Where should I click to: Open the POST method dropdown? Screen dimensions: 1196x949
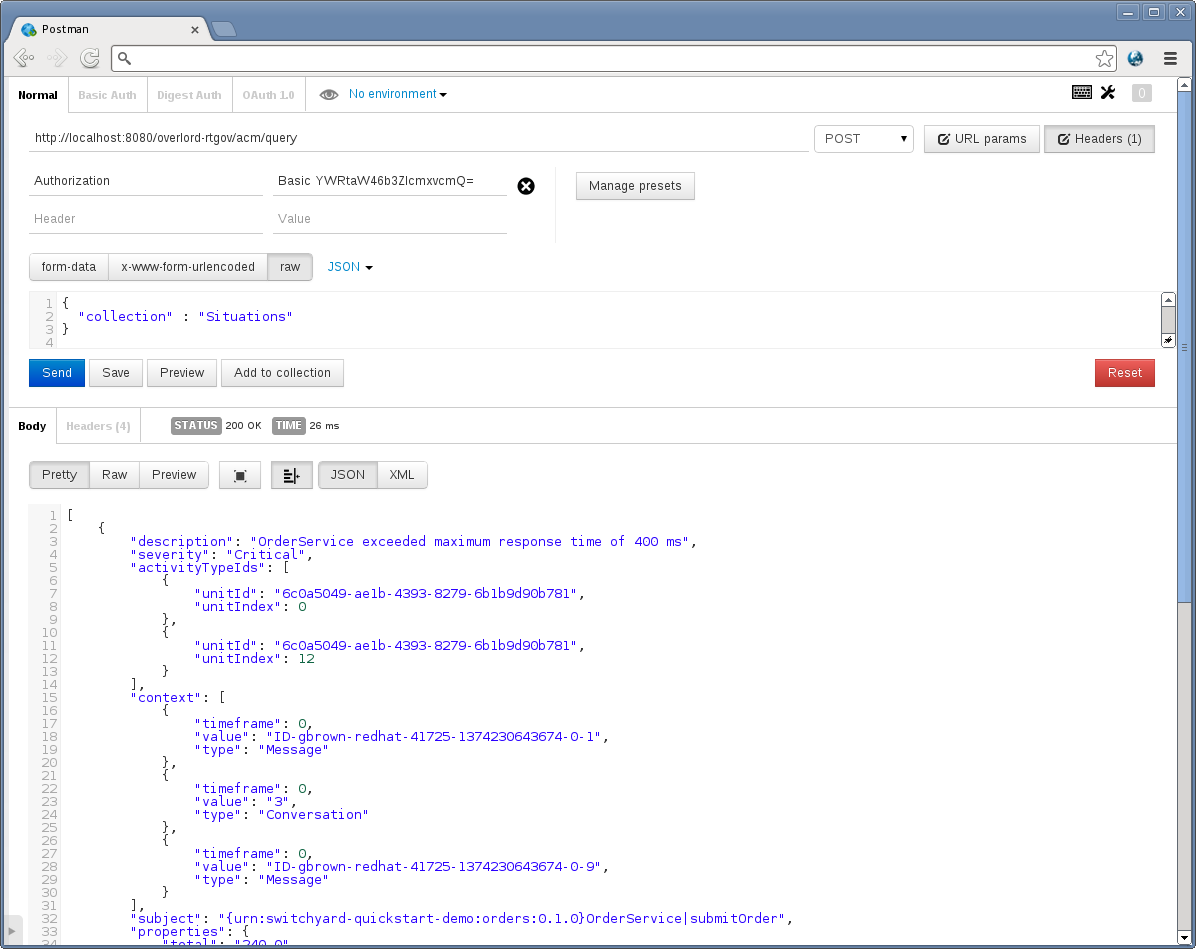click(x=863, y=139)
